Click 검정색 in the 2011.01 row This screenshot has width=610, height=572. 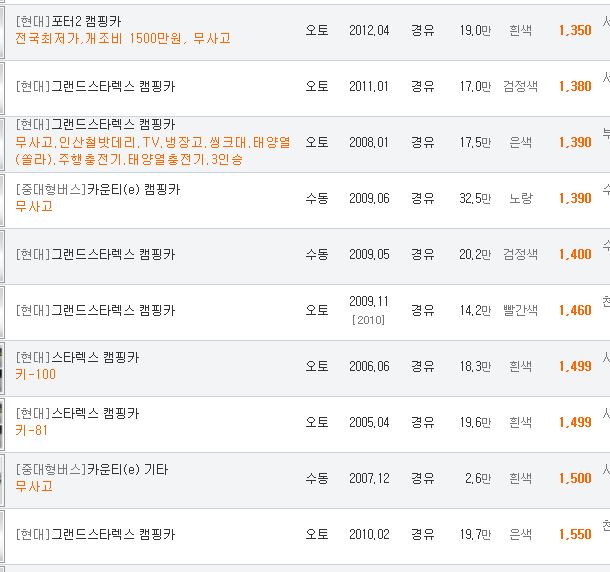[521, 86]
